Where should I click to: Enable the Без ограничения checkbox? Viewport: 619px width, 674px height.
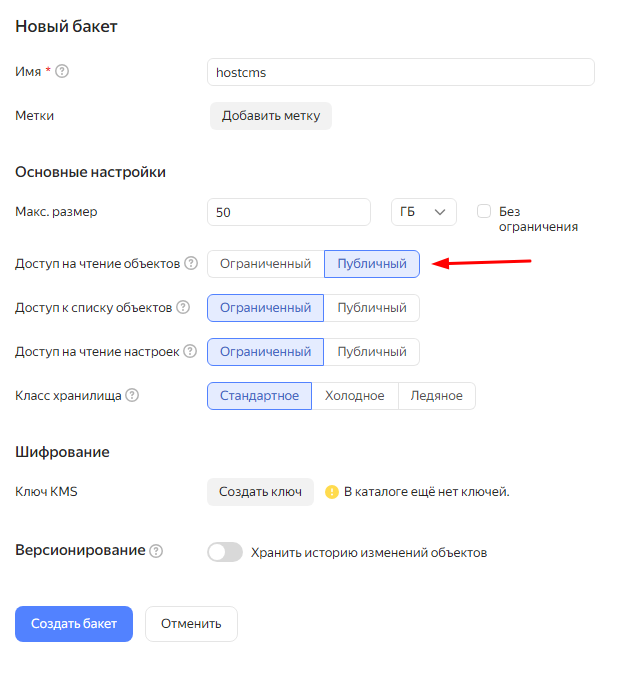484,211
